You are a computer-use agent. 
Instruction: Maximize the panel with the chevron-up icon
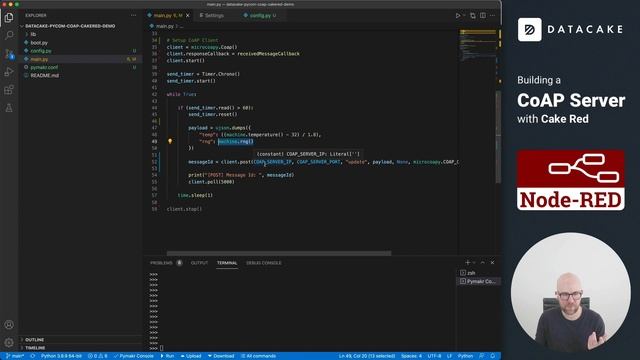click(x=483, y=262)
